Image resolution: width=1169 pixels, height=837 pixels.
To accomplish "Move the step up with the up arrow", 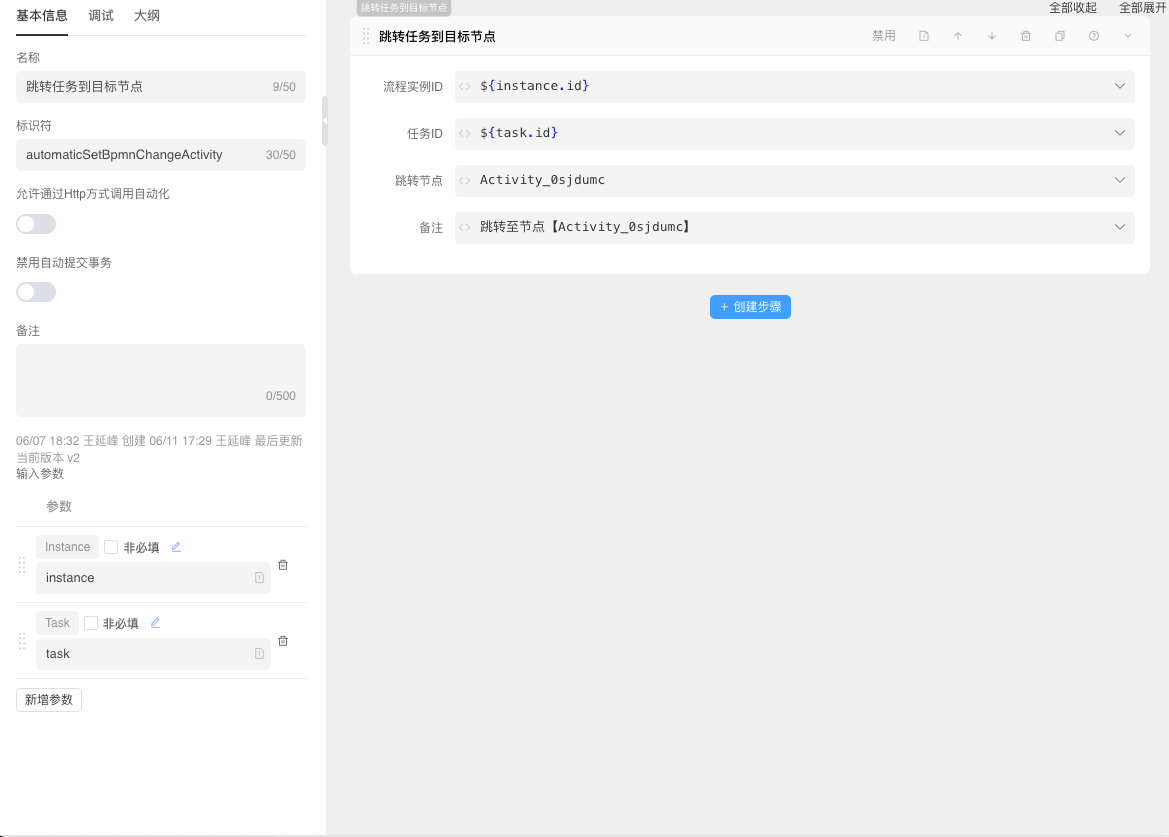I will tap(958, 36).
